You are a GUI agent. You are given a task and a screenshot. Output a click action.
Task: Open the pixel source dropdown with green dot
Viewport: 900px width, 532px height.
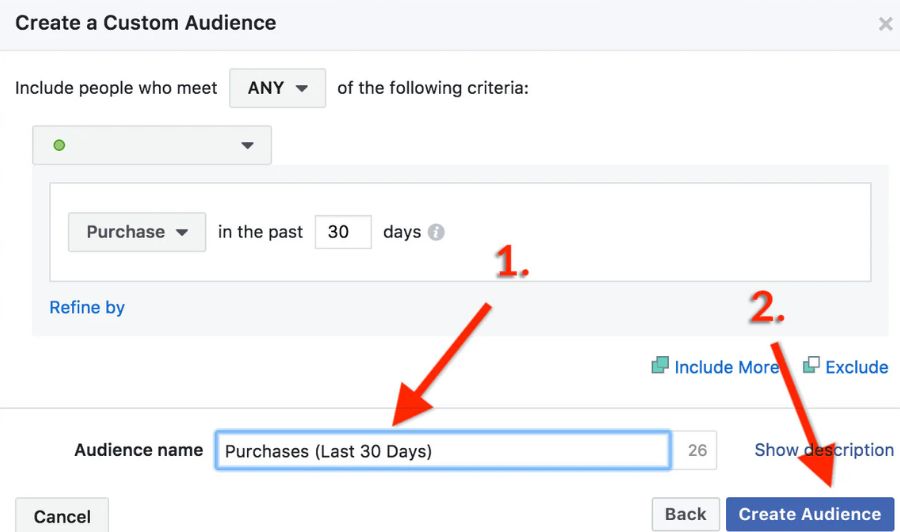coord(152,145)
